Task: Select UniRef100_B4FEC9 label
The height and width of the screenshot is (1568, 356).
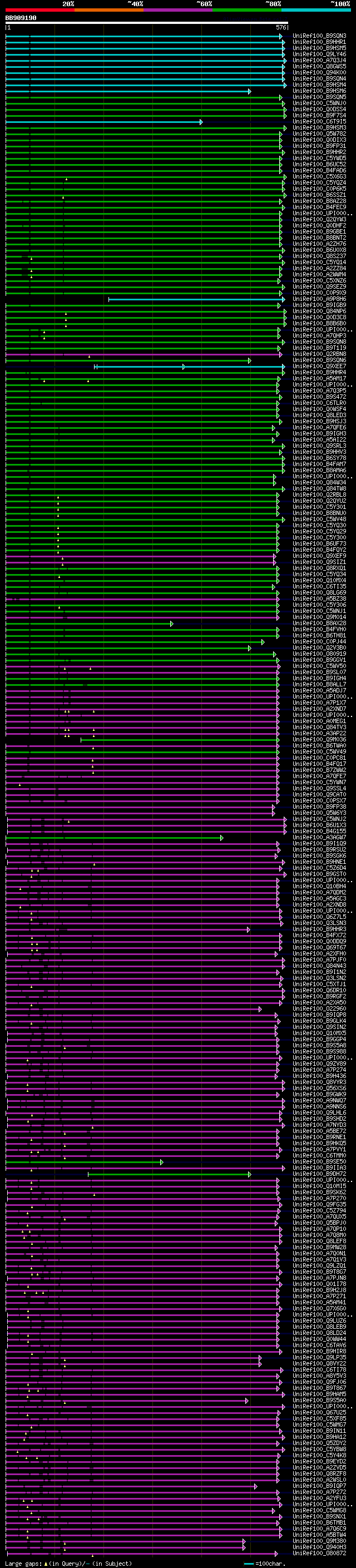Action: [319, 207]
